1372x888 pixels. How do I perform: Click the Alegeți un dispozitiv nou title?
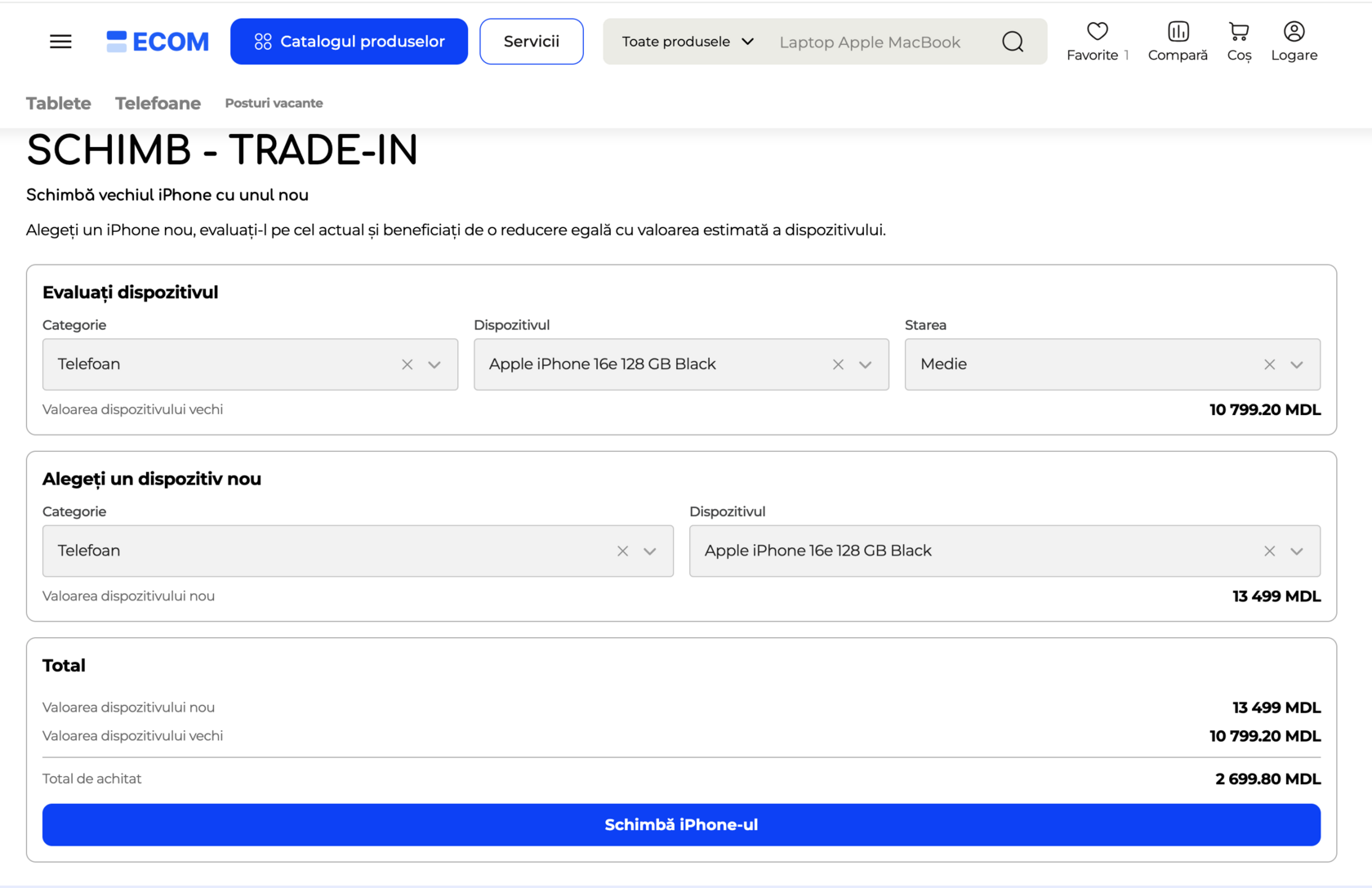[152, 480]
